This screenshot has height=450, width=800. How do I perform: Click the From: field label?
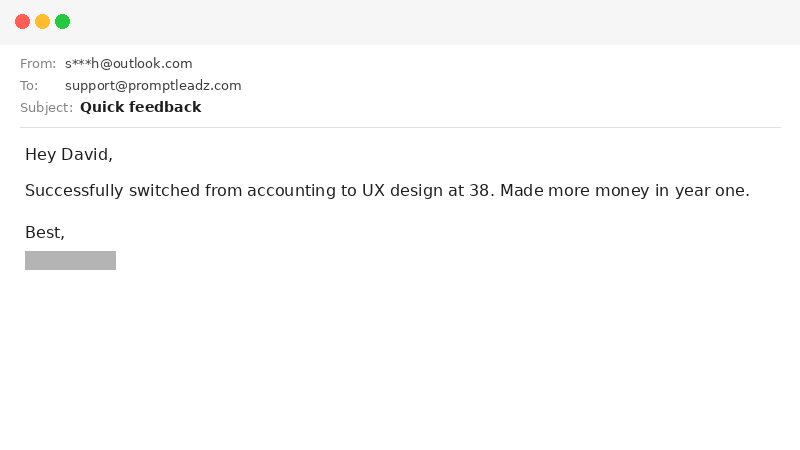tap(38, 64)
